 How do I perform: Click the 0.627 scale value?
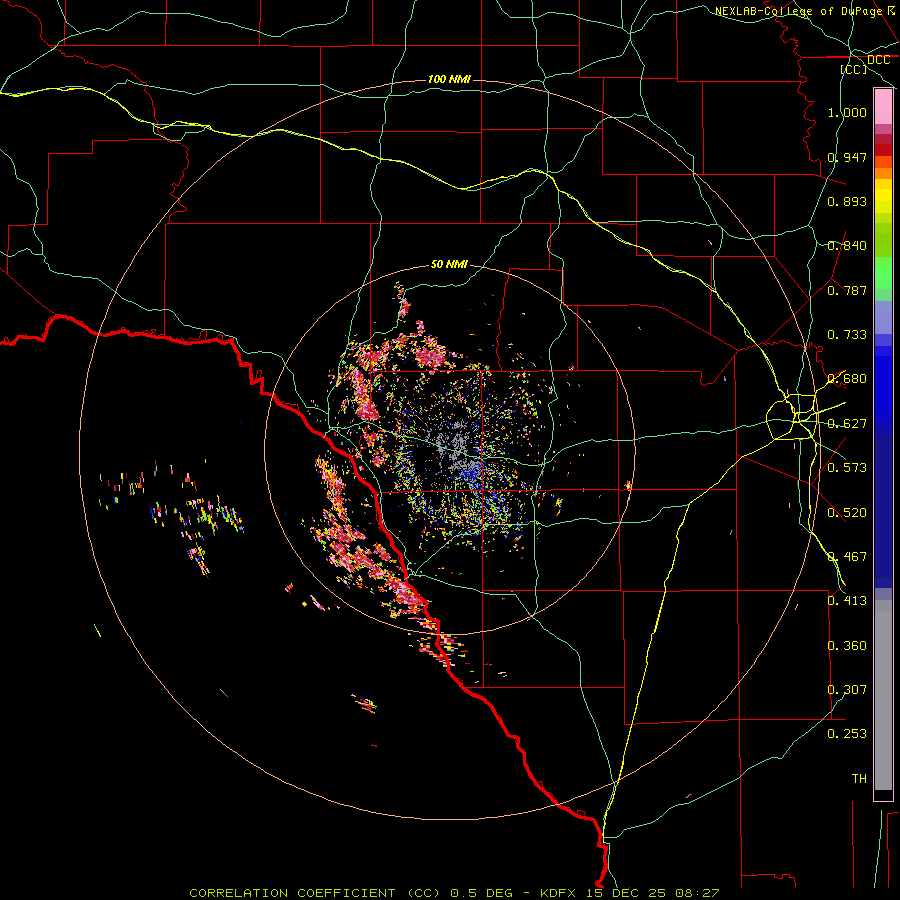click(847, 424)
